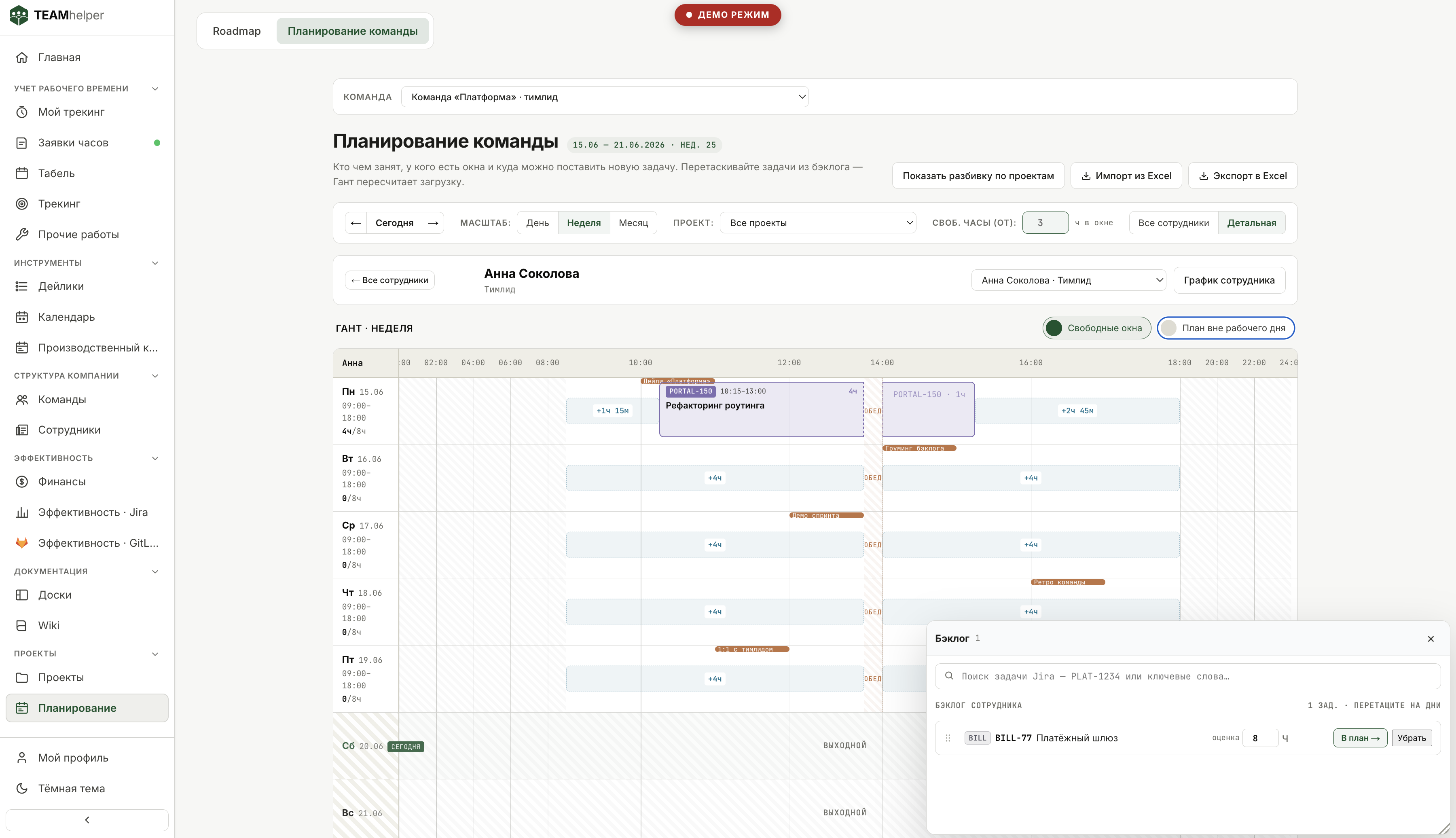Click the Сотрудники sidebar icon
Screen dimensions: 1456x838
coord(22,430)
